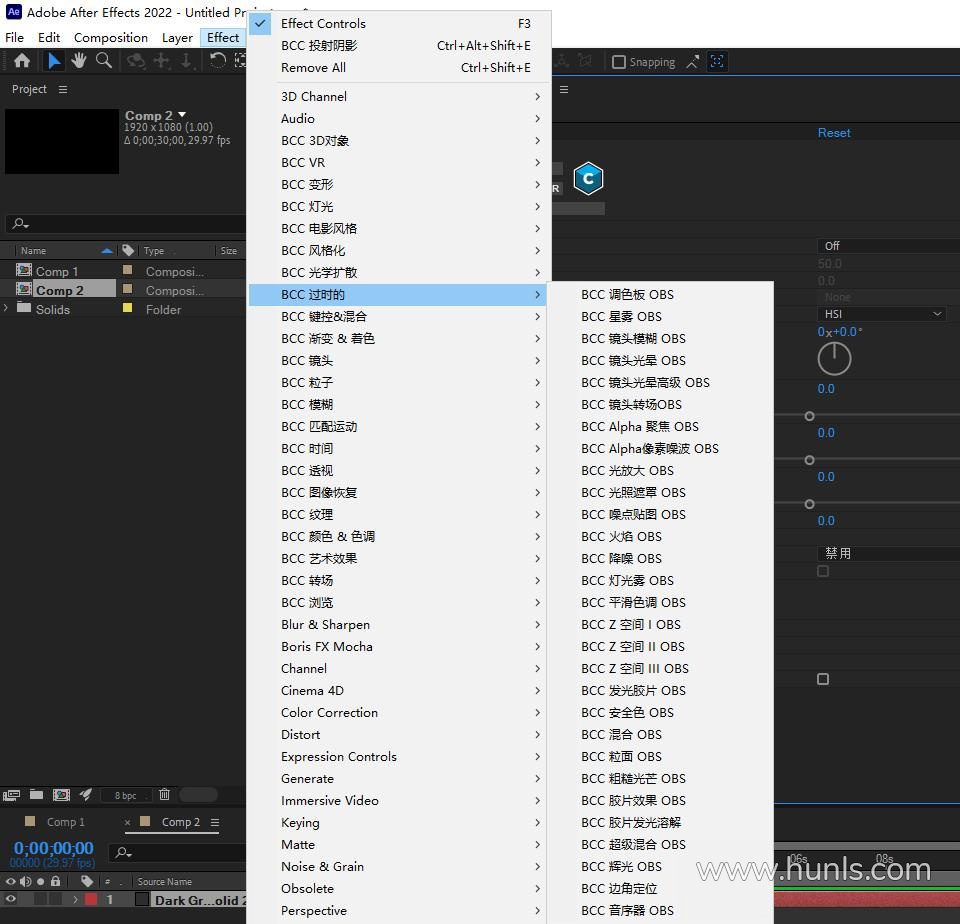Click the Boris Continuum hexagon C logo
960x924 pixels.
coord(588,178)
